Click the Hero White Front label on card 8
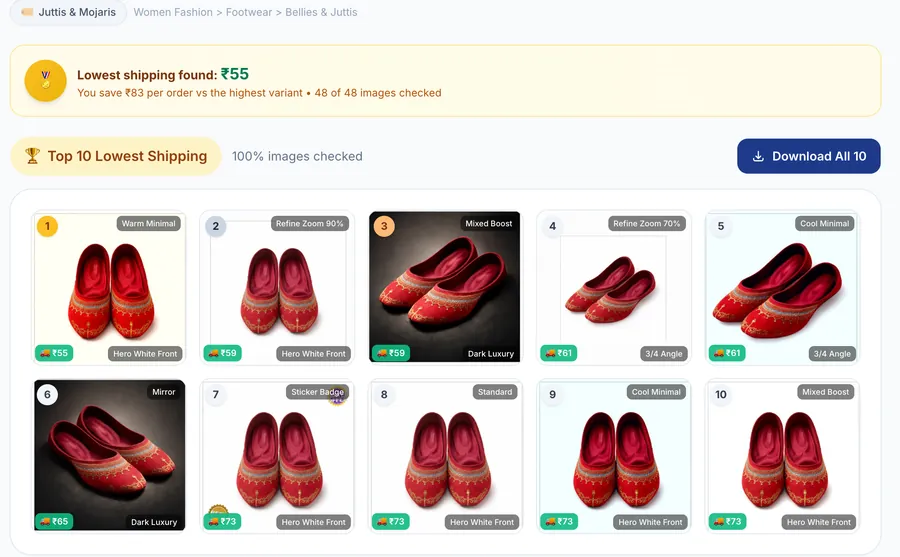Viewport: 900px width, 557px height. pyautogui.click(x=482, y=522)
